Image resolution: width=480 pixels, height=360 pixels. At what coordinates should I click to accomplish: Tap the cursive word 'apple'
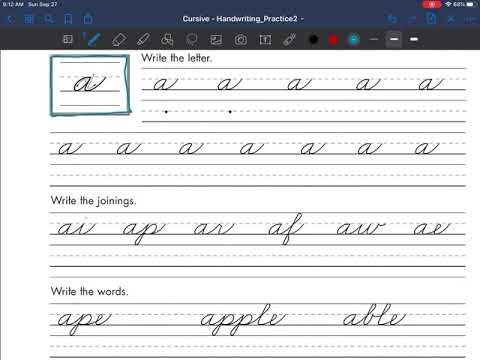(243, 319)
